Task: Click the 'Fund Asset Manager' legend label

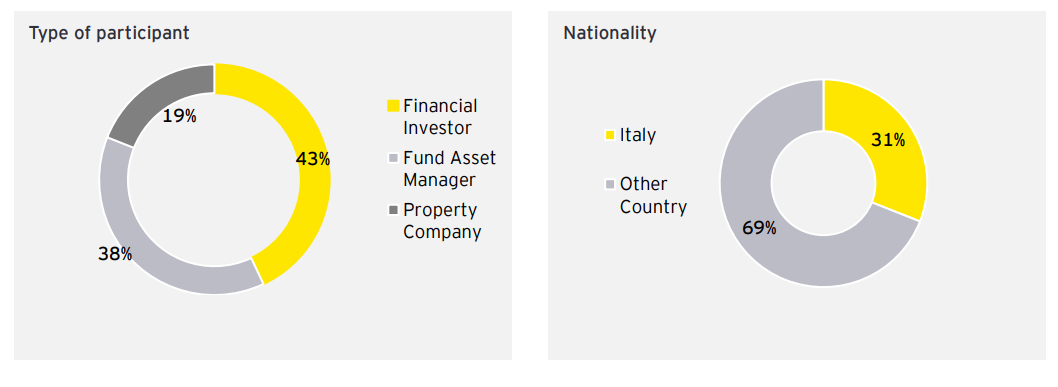Action: [x=449, y=169]
